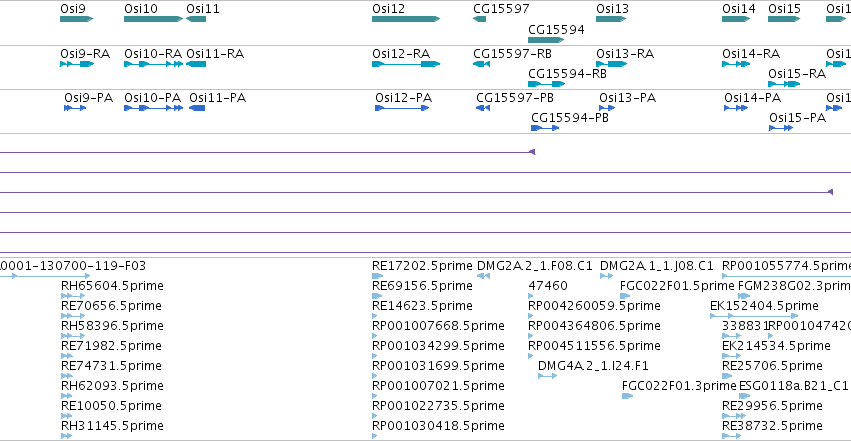Click the RE74731.5prime EST entry
851x441 pixels.
[x=111, y=366]
